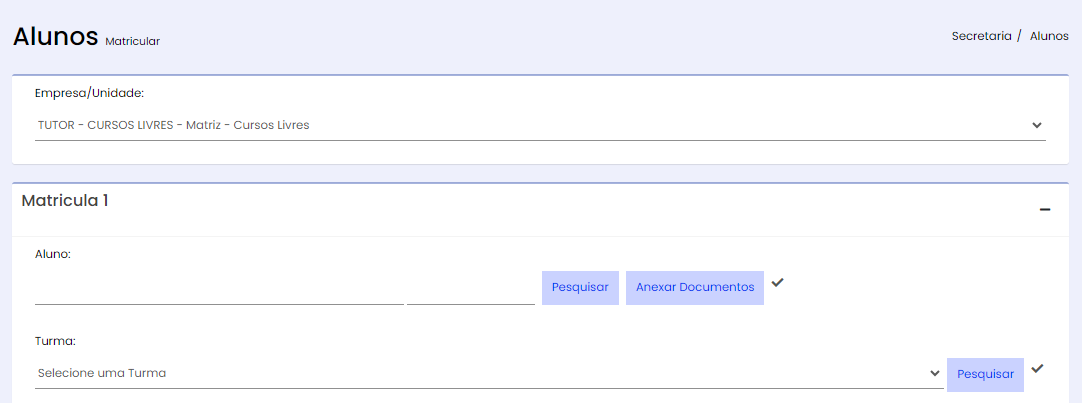The image size is (1082, 403).
Task: Open the Selecione uma Turma dropdown
Action: (489, 373)
